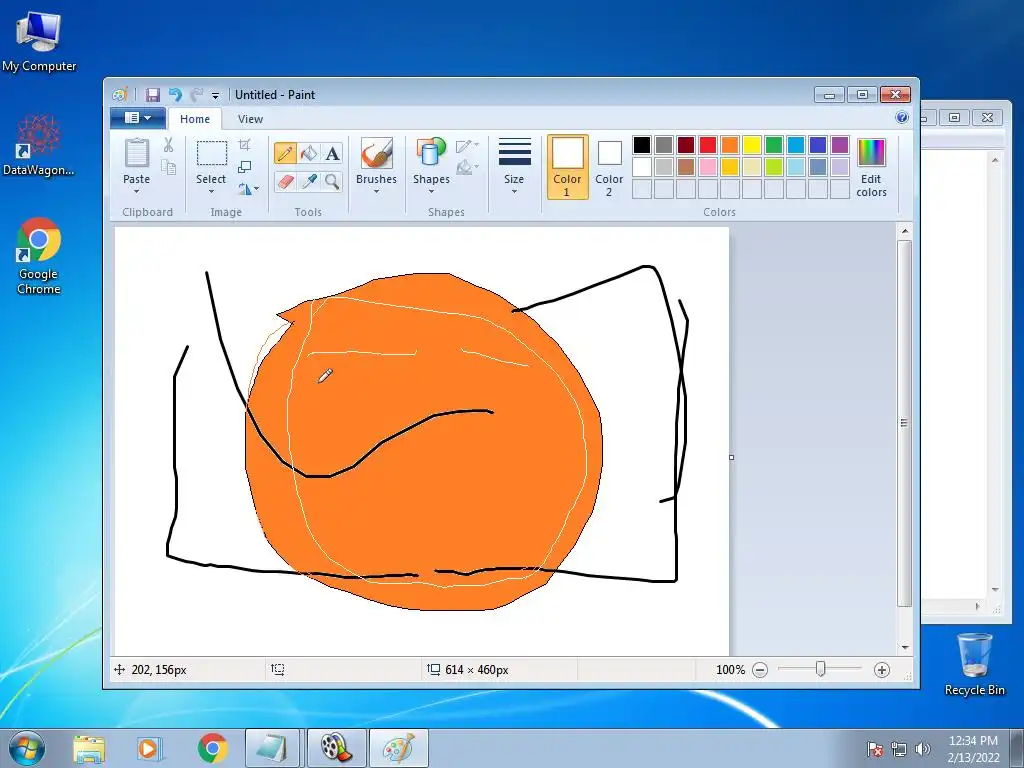Image resolution: width=1024 pixels, height=768 pixels.
Task: Click the vertical scrollbar down arrow in Paint
Action: tap(904, 647)
